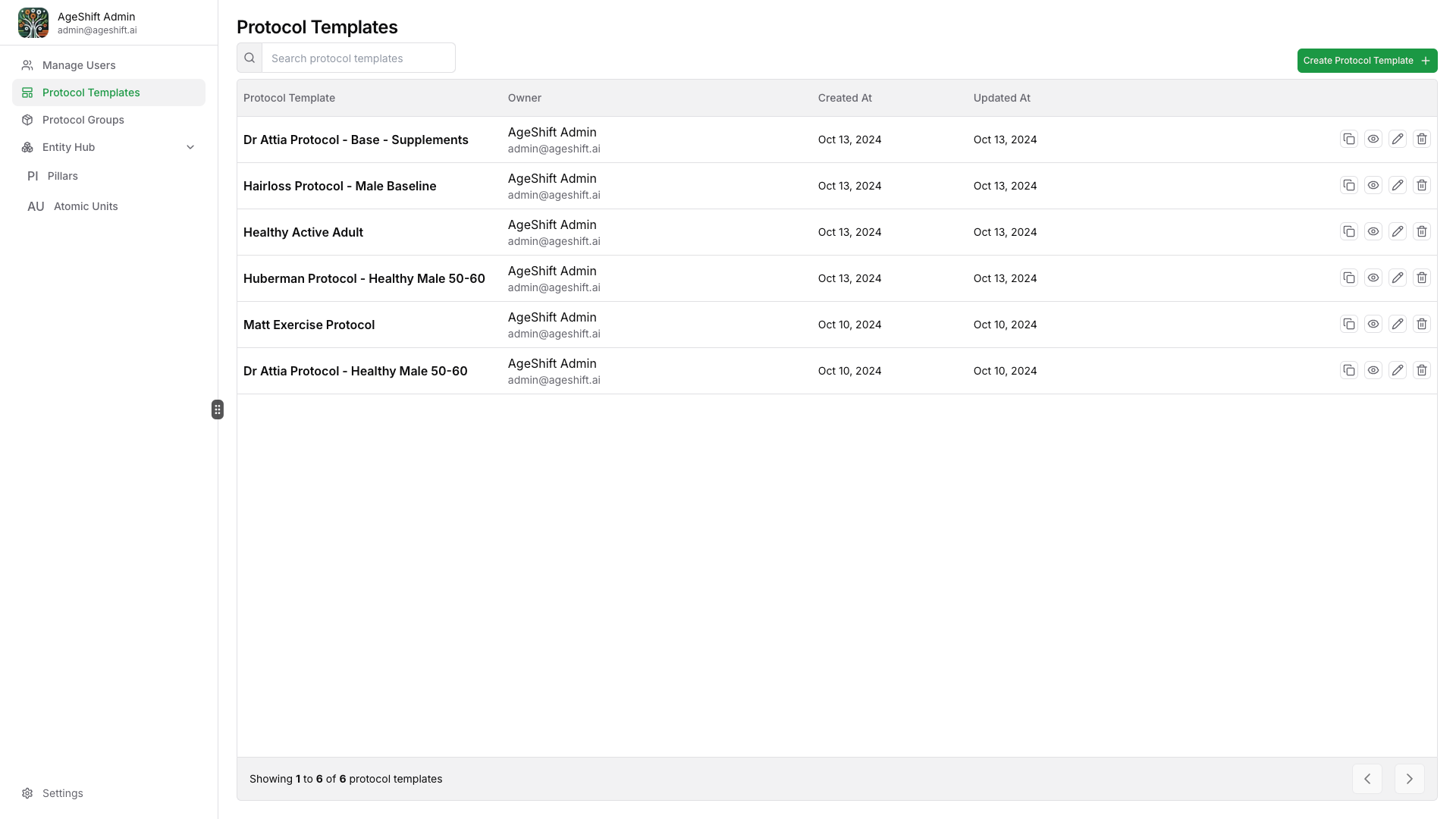Open Protocol Groups in sidebar

pyautogui.click(x=83, y=120)
